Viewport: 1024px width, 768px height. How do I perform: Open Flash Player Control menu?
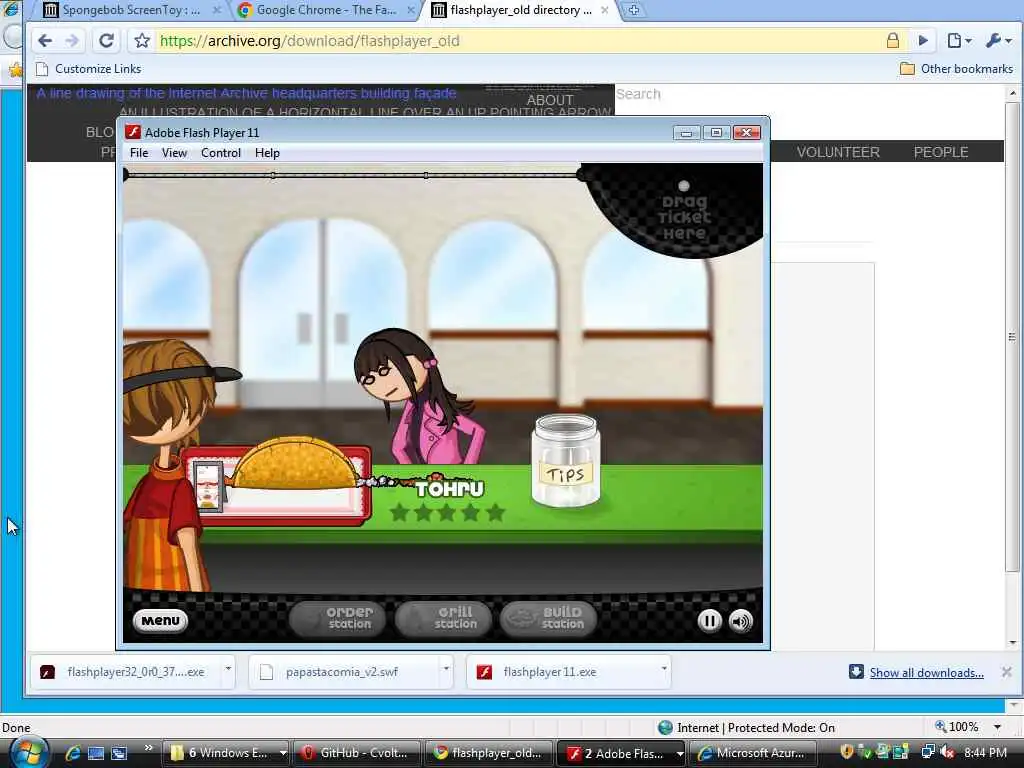(221, 153)
